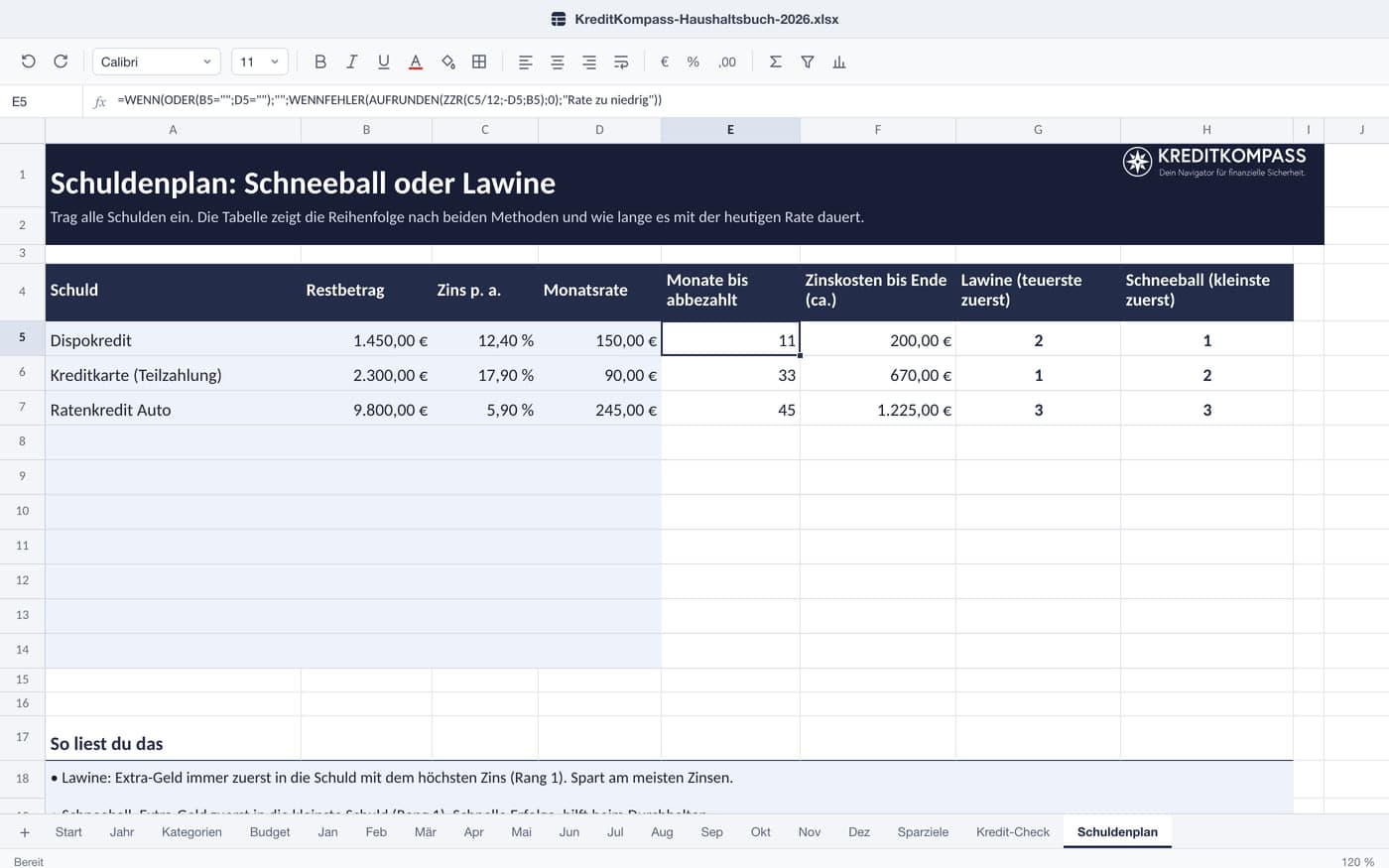Insert a chart
This screenshot has height=868, width=1389.
tap(839, 62)
